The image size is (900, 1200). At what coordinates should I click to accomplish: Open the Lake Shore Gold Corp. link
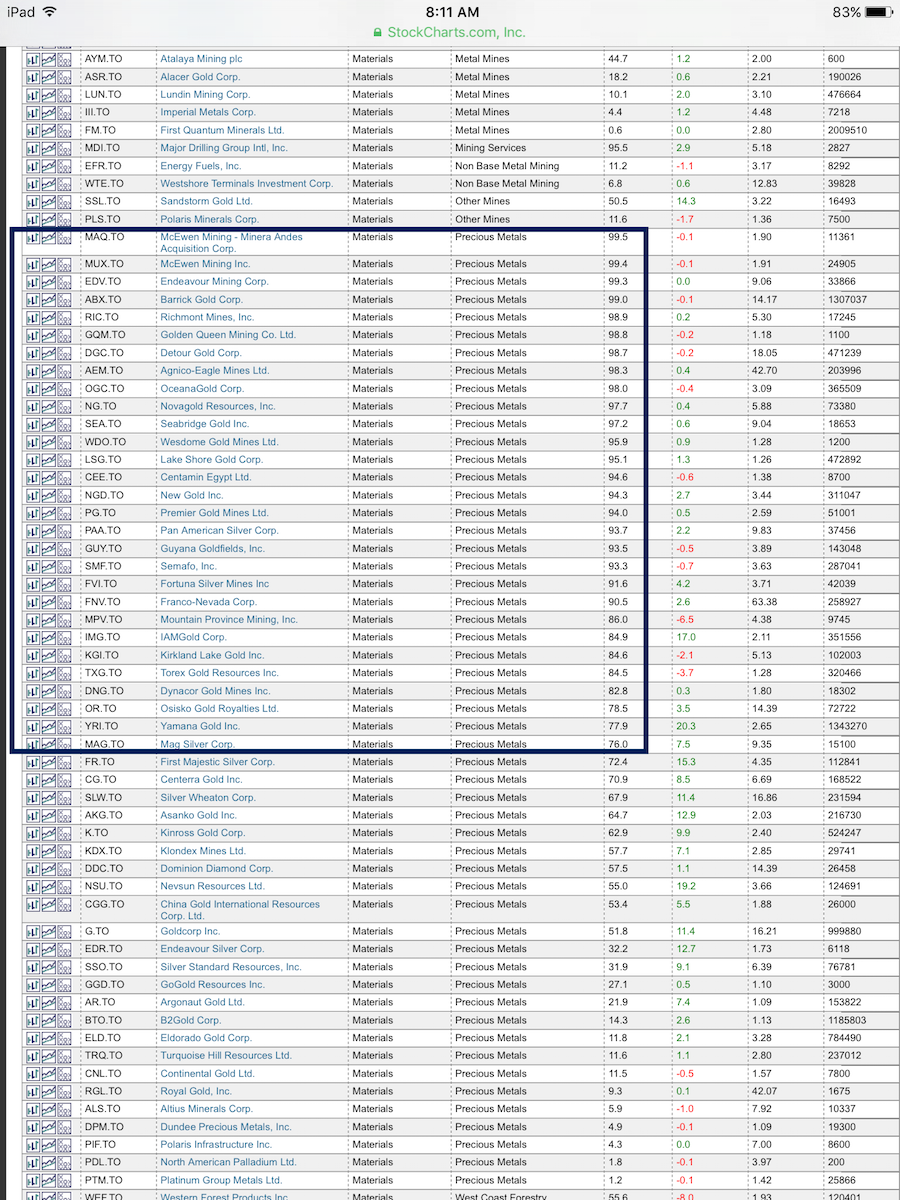click(x=211, y=460)
